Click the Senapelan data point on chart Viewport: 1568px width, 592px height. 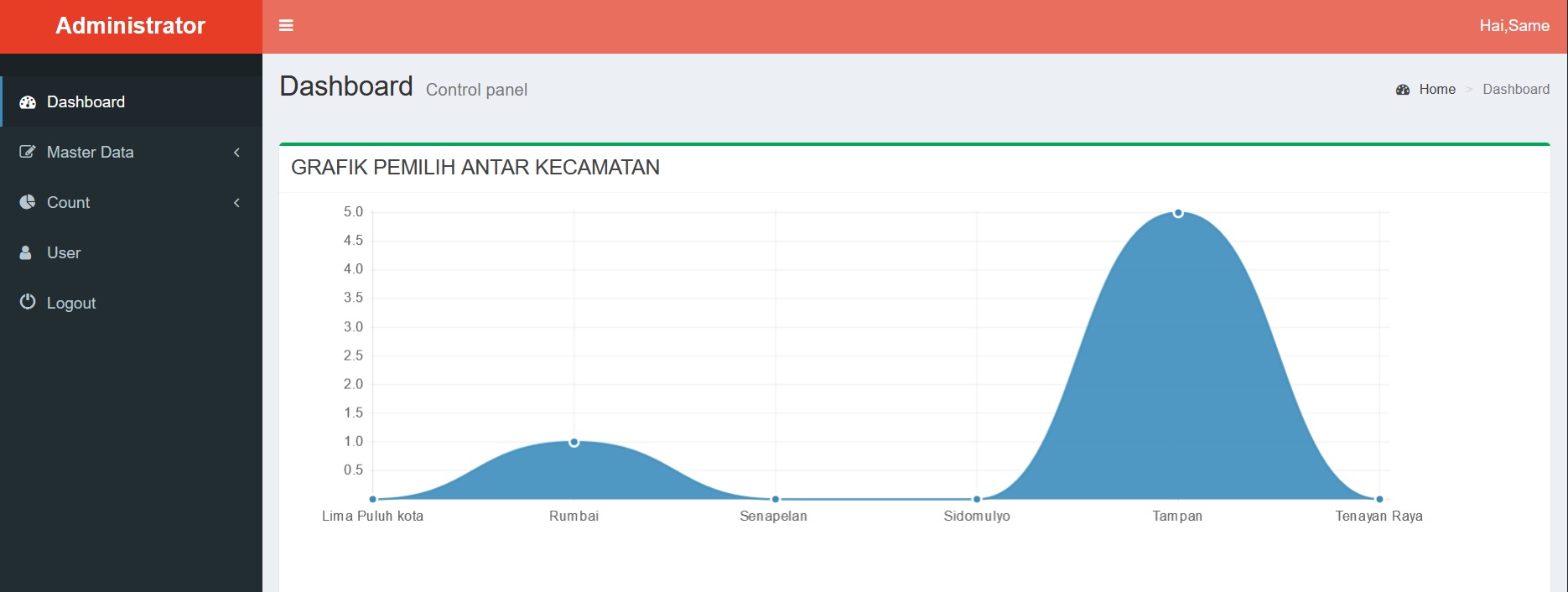(x=776, y=499)
